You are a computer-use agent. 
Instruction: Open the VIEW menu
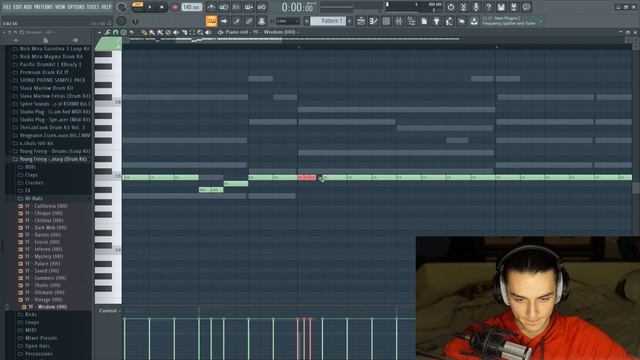coord(60,7)
